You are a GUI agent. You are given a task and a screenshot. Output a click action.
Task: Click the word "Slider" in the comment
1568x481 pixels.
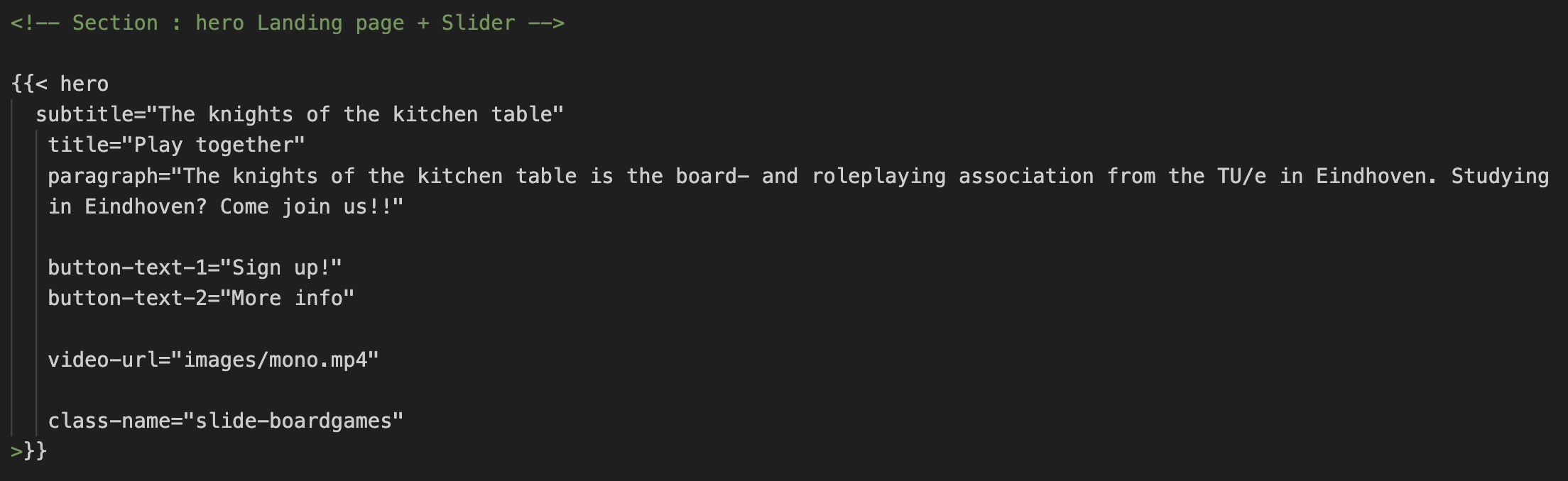478,23
